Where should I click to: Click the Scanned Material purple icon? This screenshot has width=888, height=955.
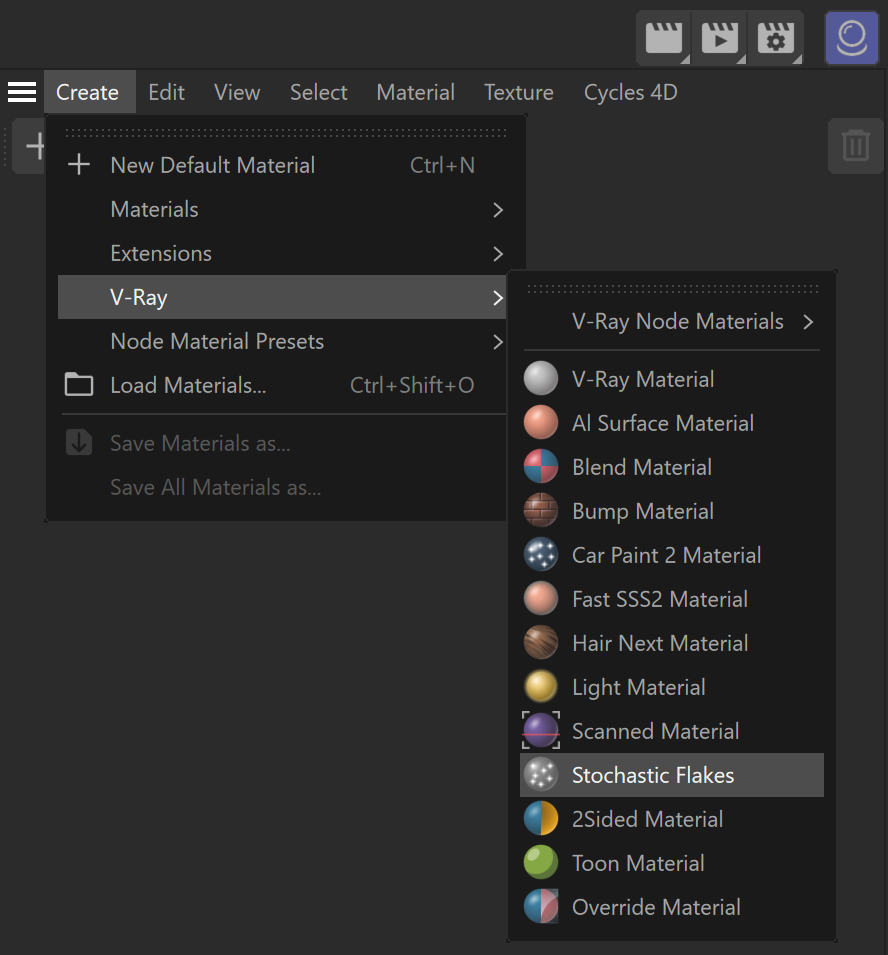tap(541, 730)
